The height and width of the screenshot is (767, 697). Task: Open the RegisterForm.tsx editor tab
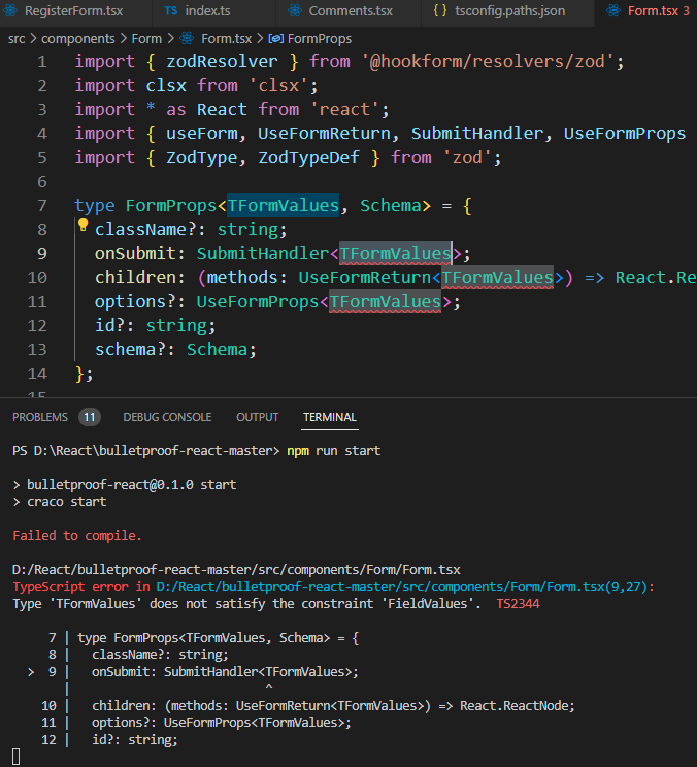pyautogui.click(x=73, y=11)
